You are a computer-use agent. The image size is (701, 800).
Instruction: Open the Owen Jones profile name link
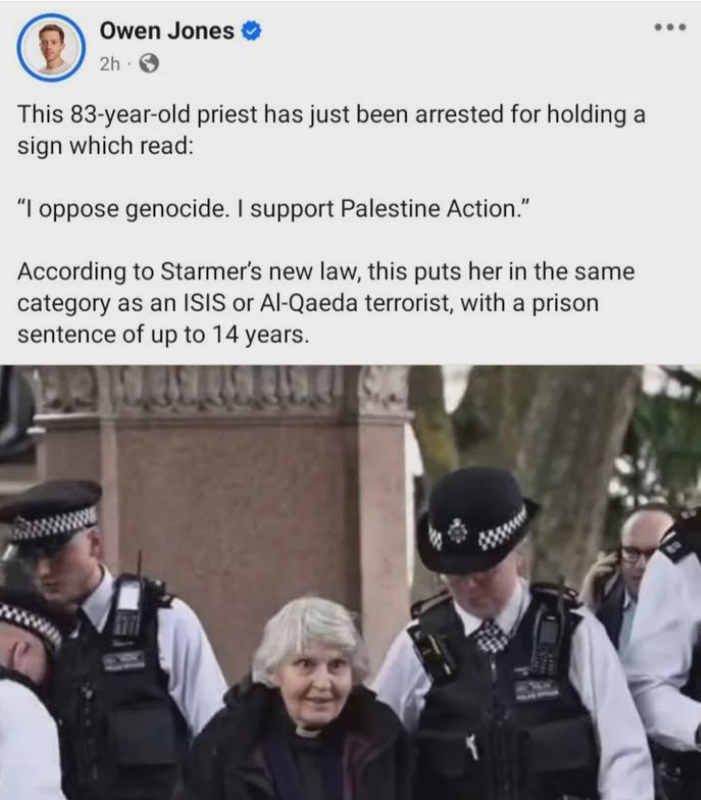[x=167, y=31]
